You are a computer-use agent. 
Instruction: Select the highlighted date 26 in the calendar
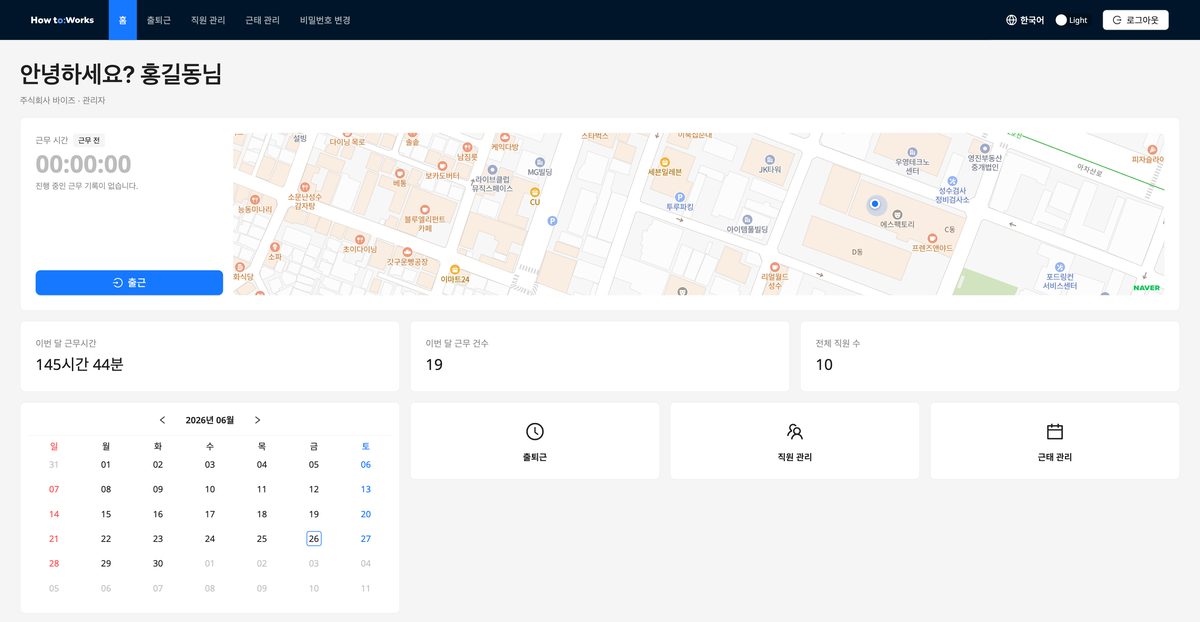coord(314,539)
